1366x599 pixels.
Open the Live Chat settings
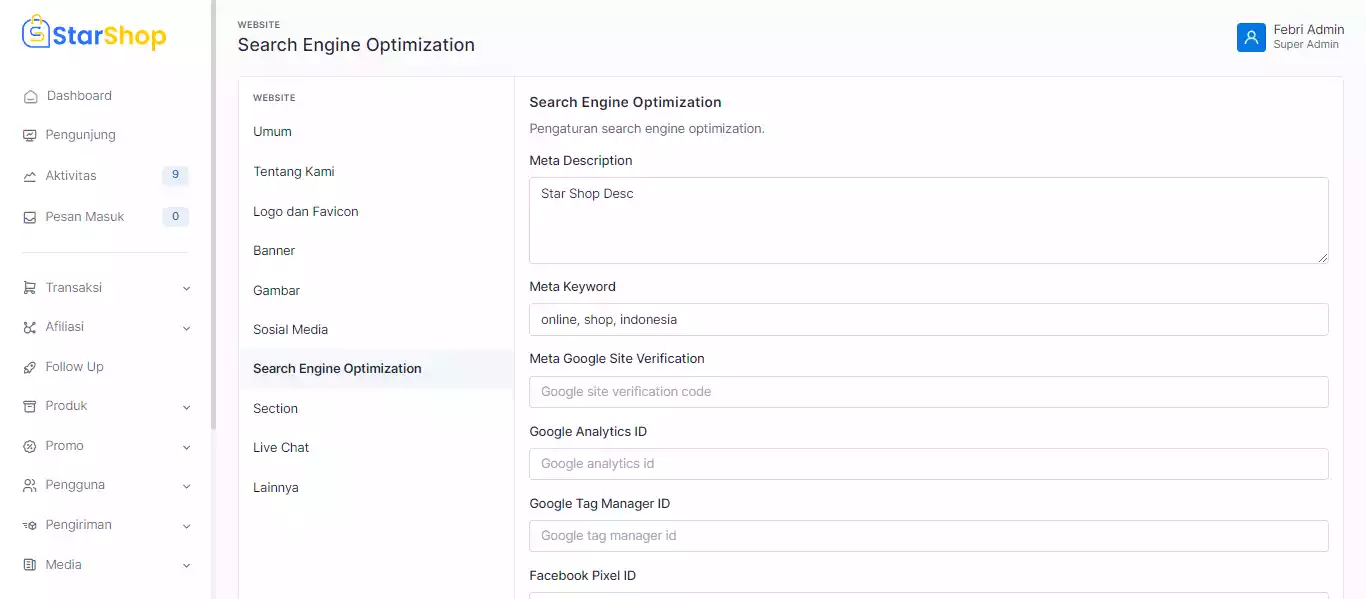coord(281,448)
